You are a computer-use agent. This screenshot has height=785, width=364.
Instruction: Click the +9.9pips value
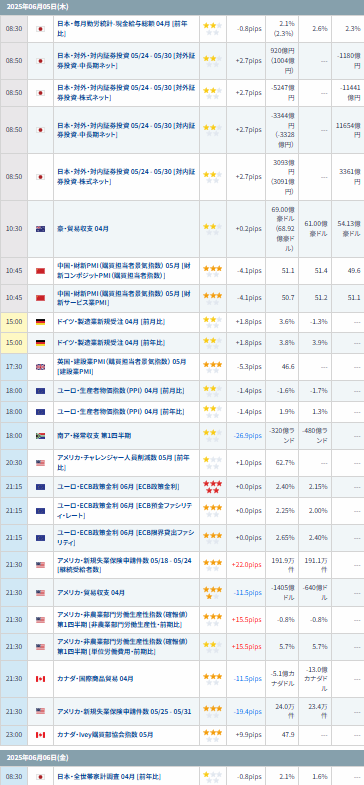click(248, 735)
